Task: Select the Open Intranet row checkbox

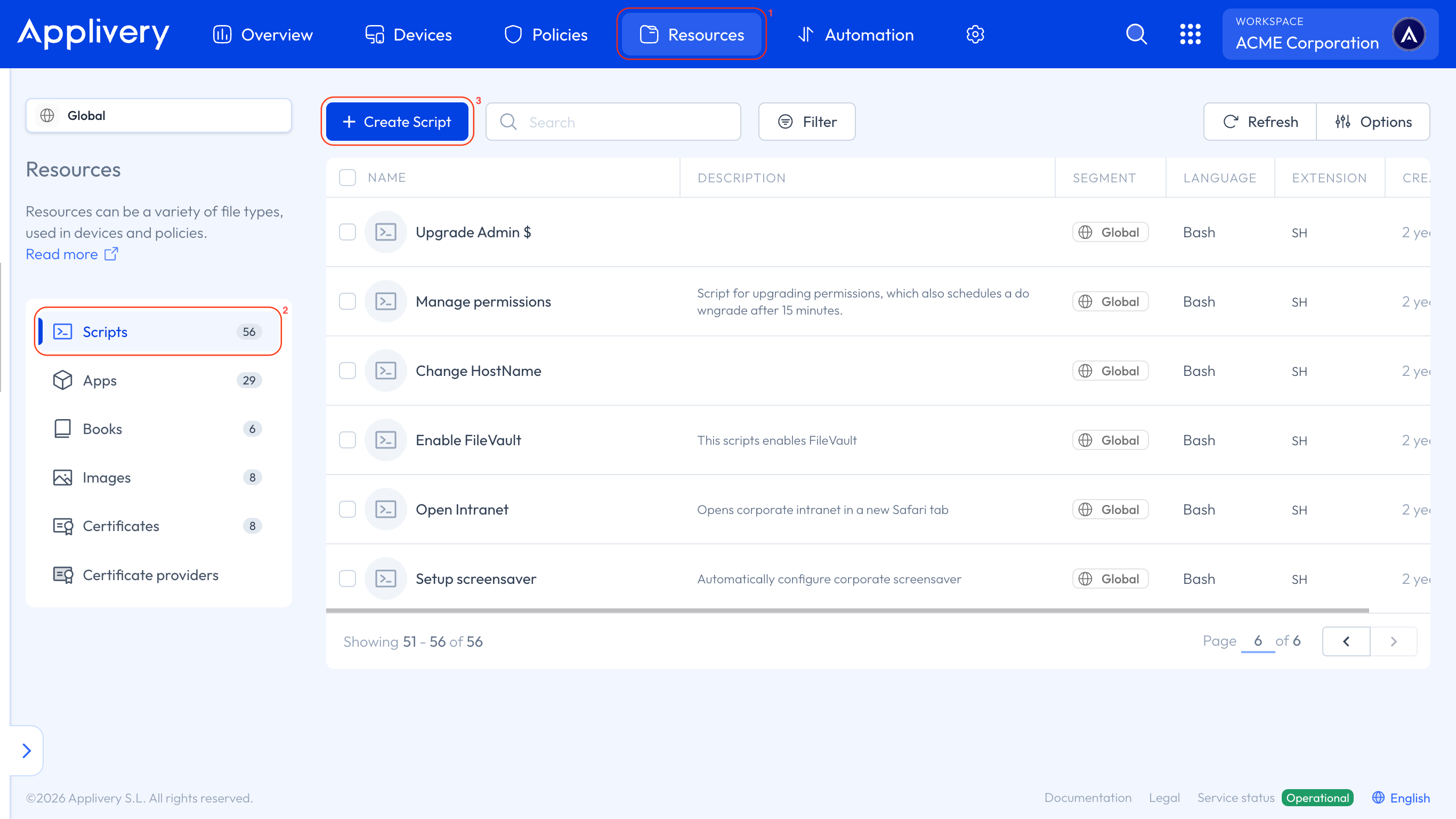Action: point(347,510)
